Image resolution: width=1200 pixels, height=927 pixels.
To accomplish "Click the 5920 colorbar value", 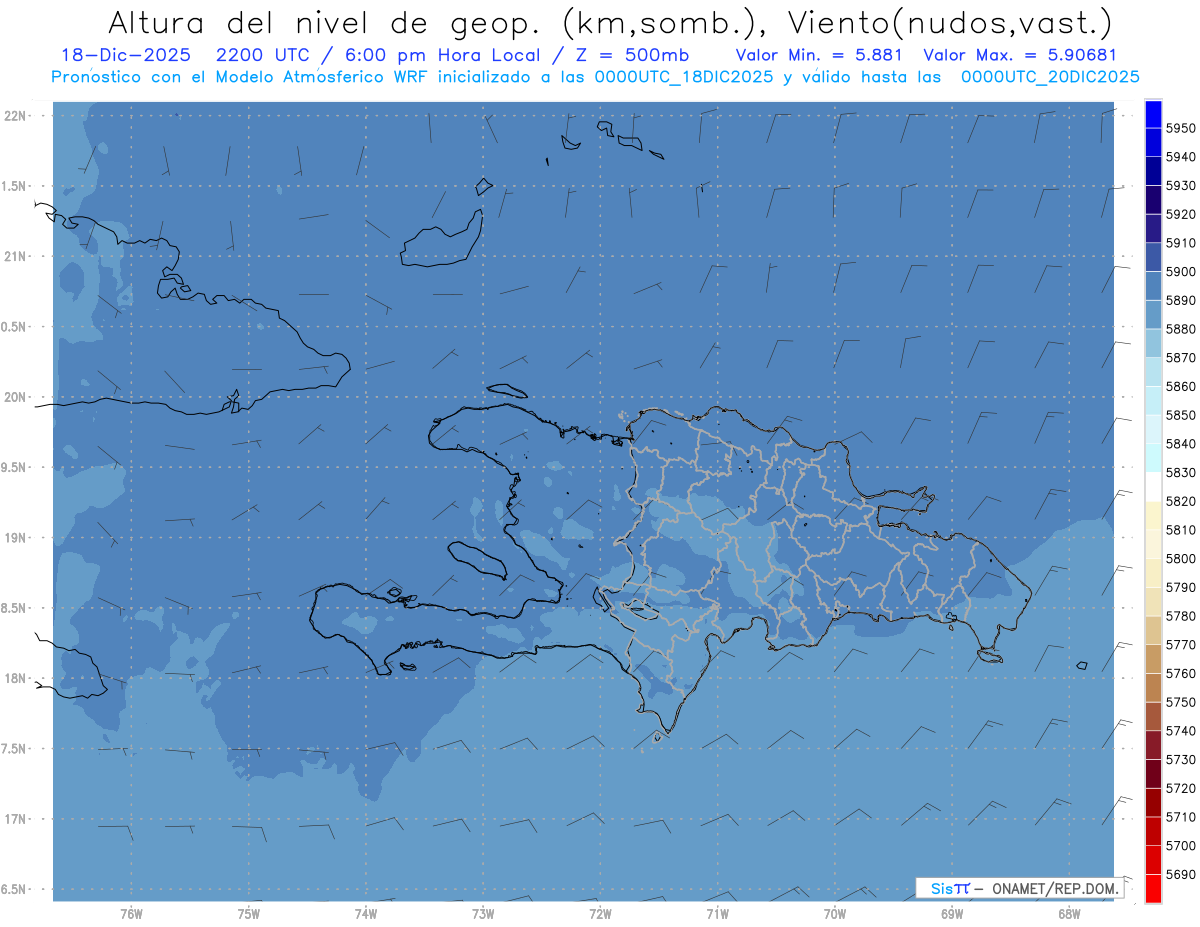I will point(1181,214).
